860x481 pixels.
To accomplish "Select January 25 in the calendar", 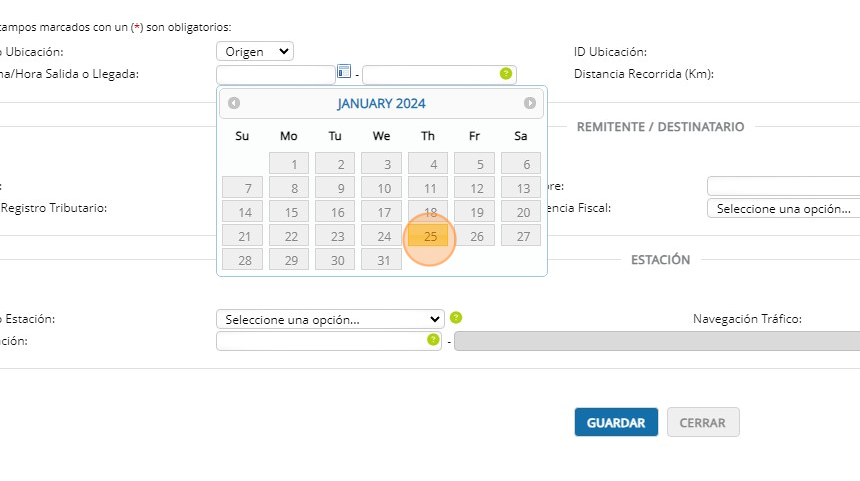I will [429, 236].
